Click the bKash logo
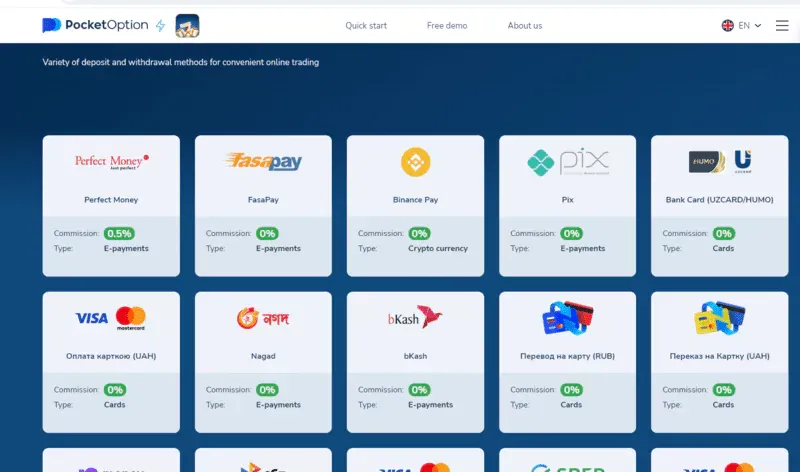Viewport: 800px width, 472px height. click(x=415, y=317)
